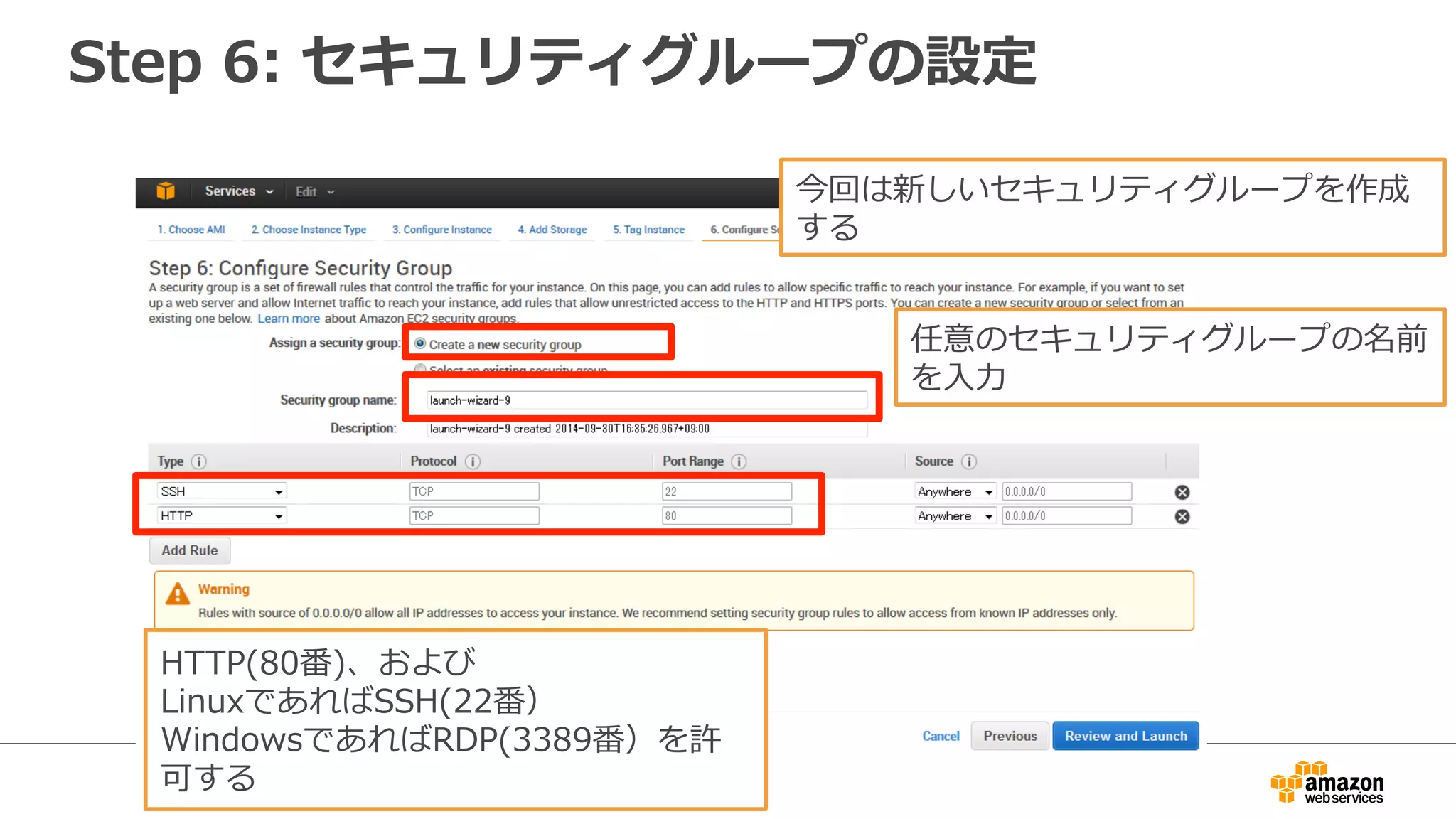Click Review and Launch button
Image resolution: width=1456 pixels, height=819 pixels.
point(1125,736)
